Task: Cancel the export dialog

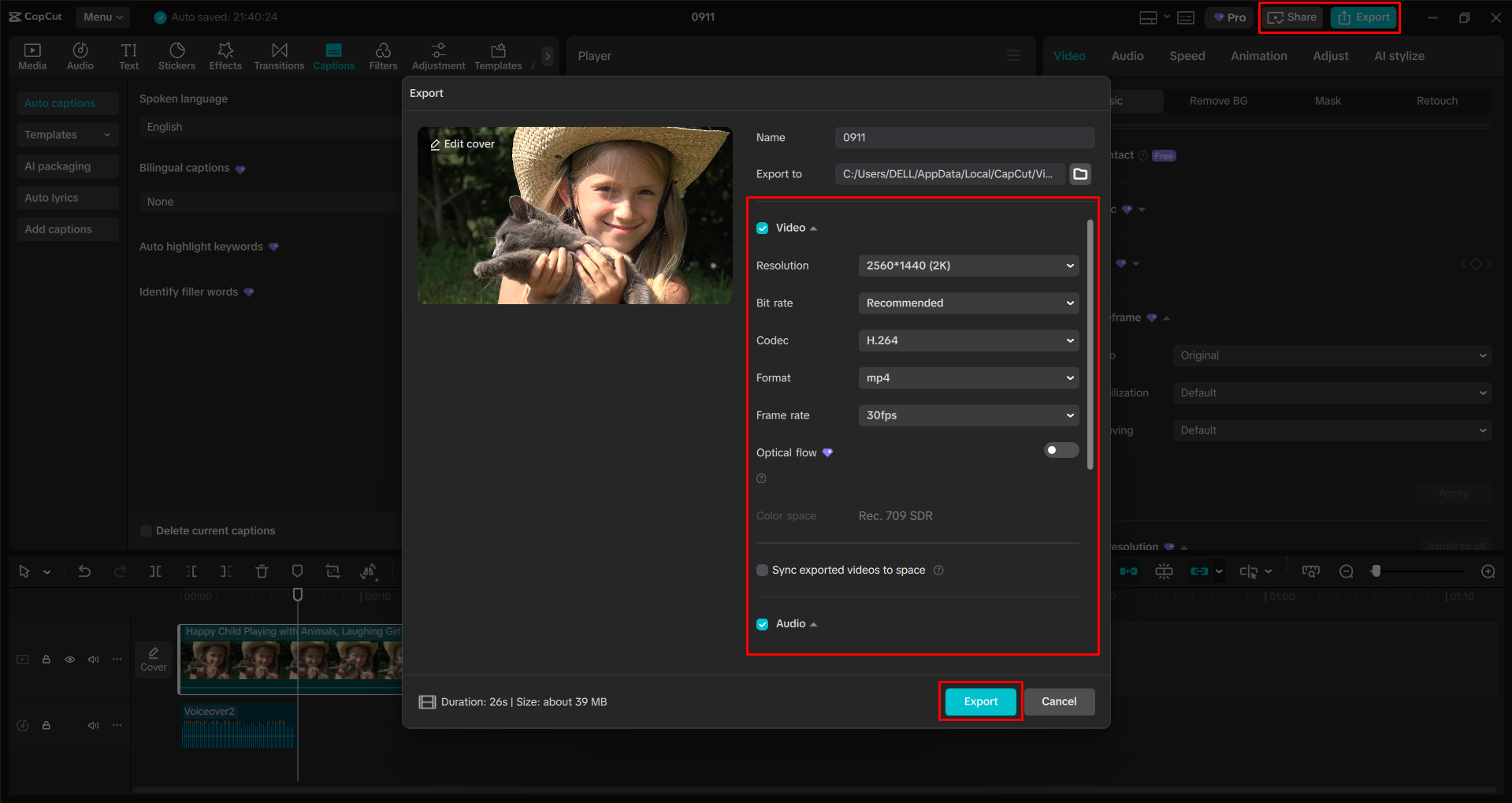Action: click(1059, 701)
